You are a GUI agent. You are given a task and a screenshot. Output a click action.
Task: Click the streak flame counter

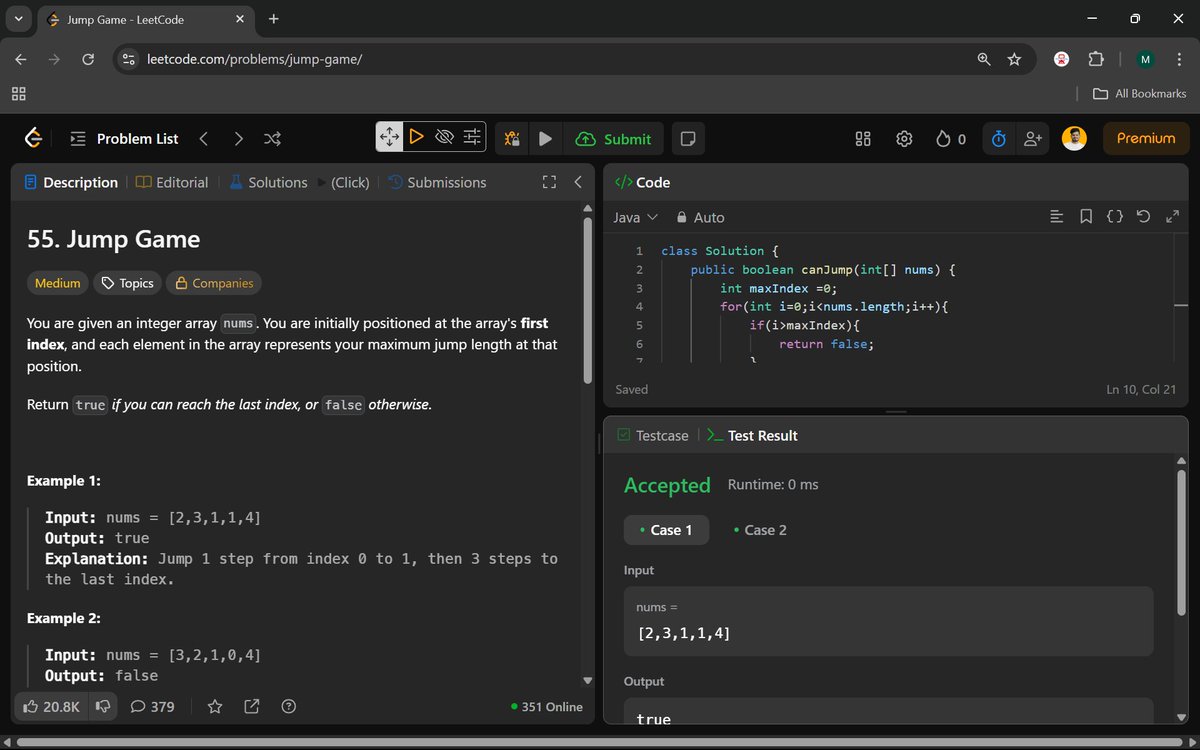(x=951, y=139)
